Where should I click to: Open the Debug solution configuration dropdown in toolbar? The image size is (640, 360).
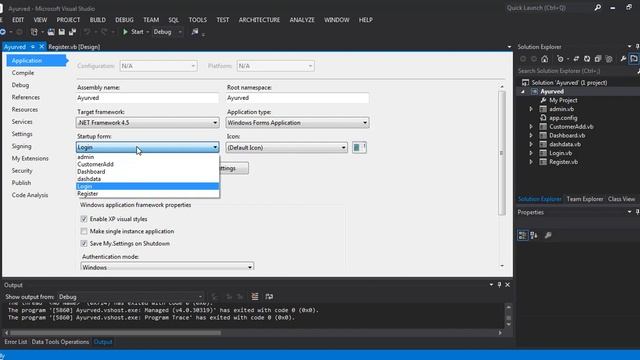pyautogui.click(x=167, y=32)
